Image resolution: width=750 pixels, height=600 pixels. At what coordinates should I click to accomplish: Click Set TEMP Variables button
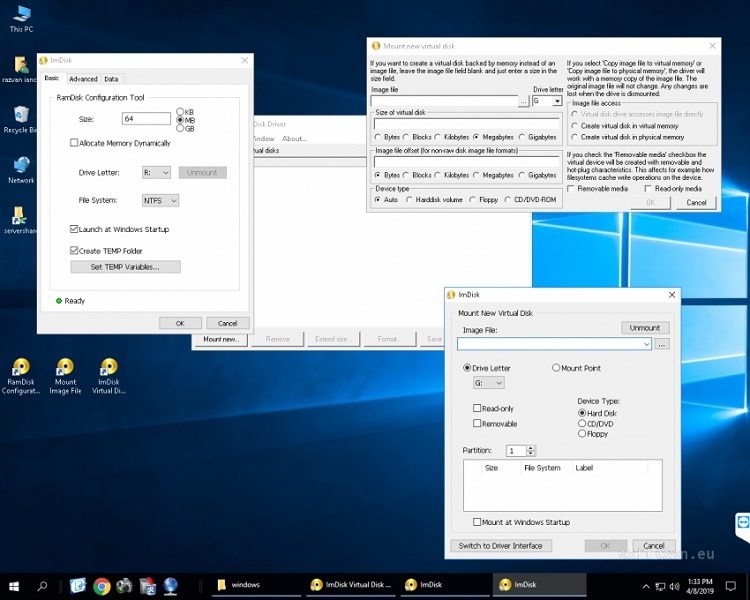(x=125, y=267)
